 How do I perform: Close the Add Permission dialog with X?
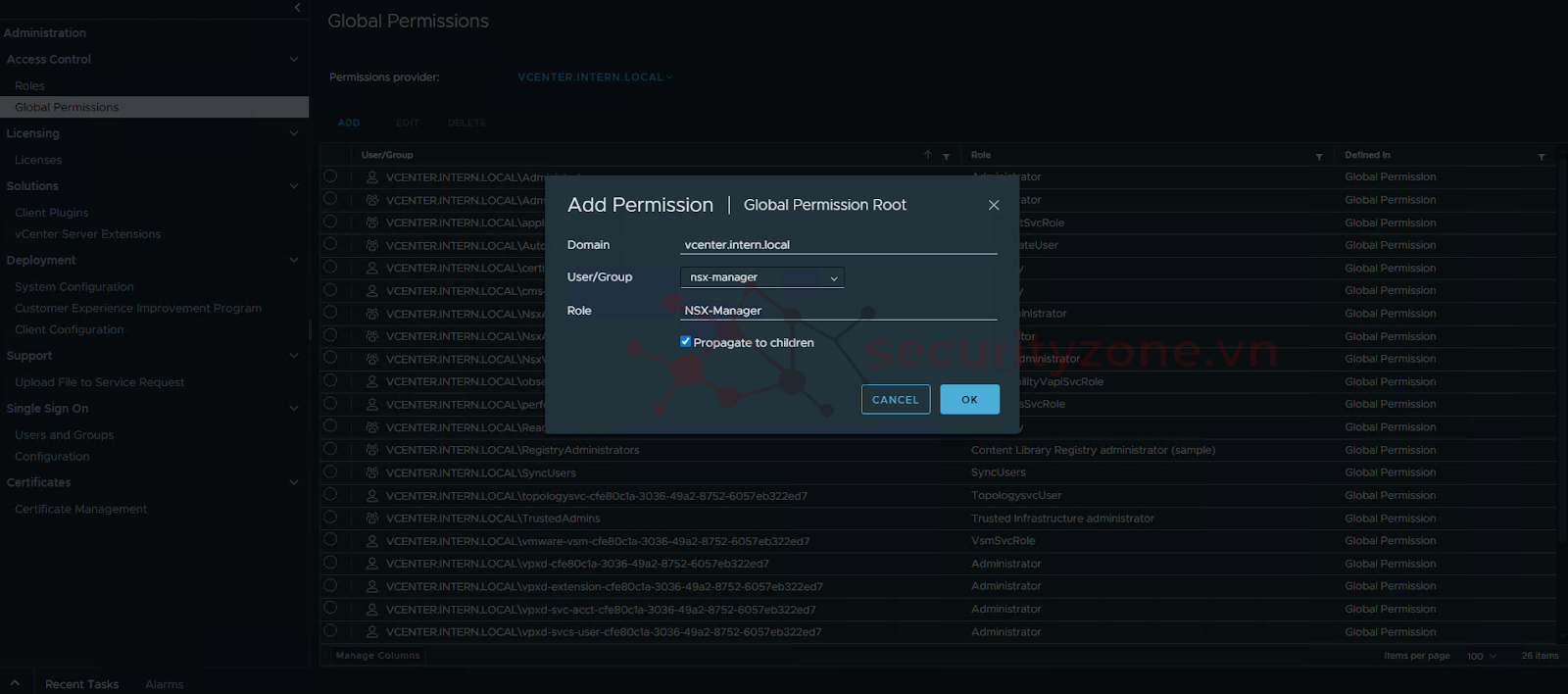coord(994,205)
